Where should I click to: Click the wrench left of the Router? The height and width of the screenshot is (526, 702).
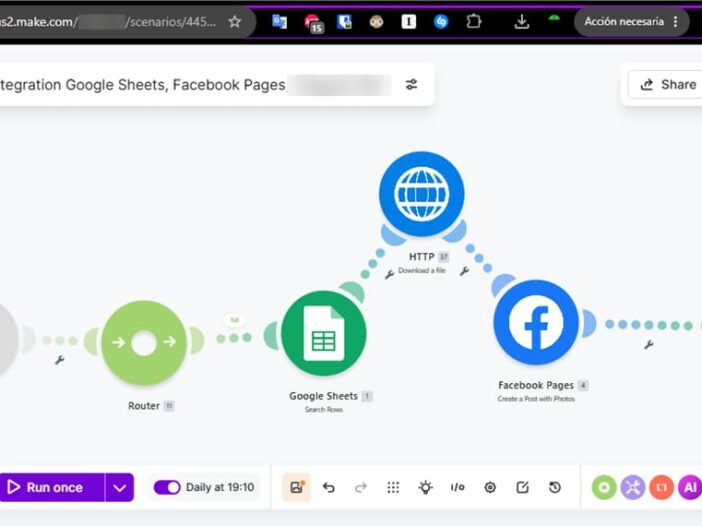[x=60, y=360]
